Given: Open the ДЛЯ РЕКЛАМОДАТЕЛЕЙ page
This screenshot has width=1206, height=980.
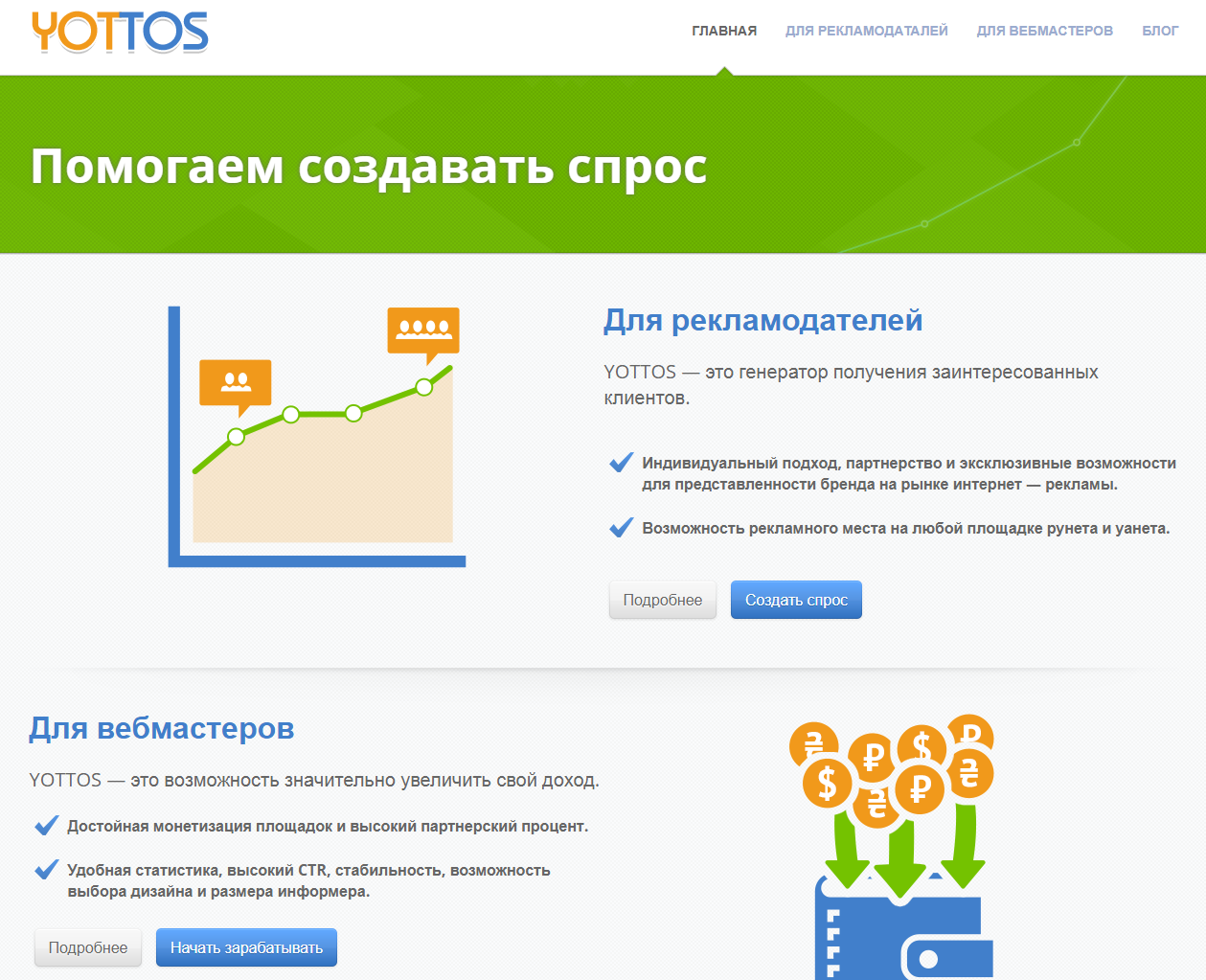Looking at the screenshot, I should coord(866,30).
